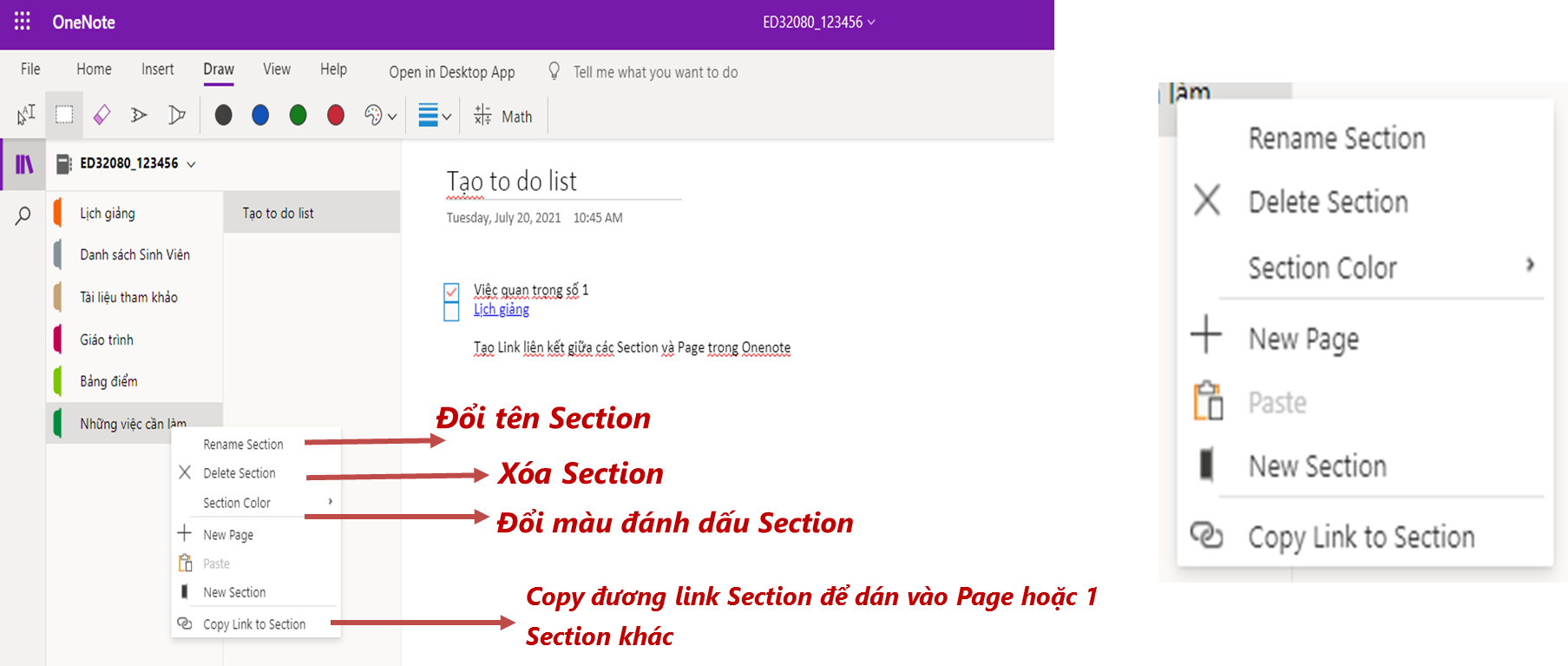Click Open in Desktop App
The image size is (1568, 666).
point(451,72)
